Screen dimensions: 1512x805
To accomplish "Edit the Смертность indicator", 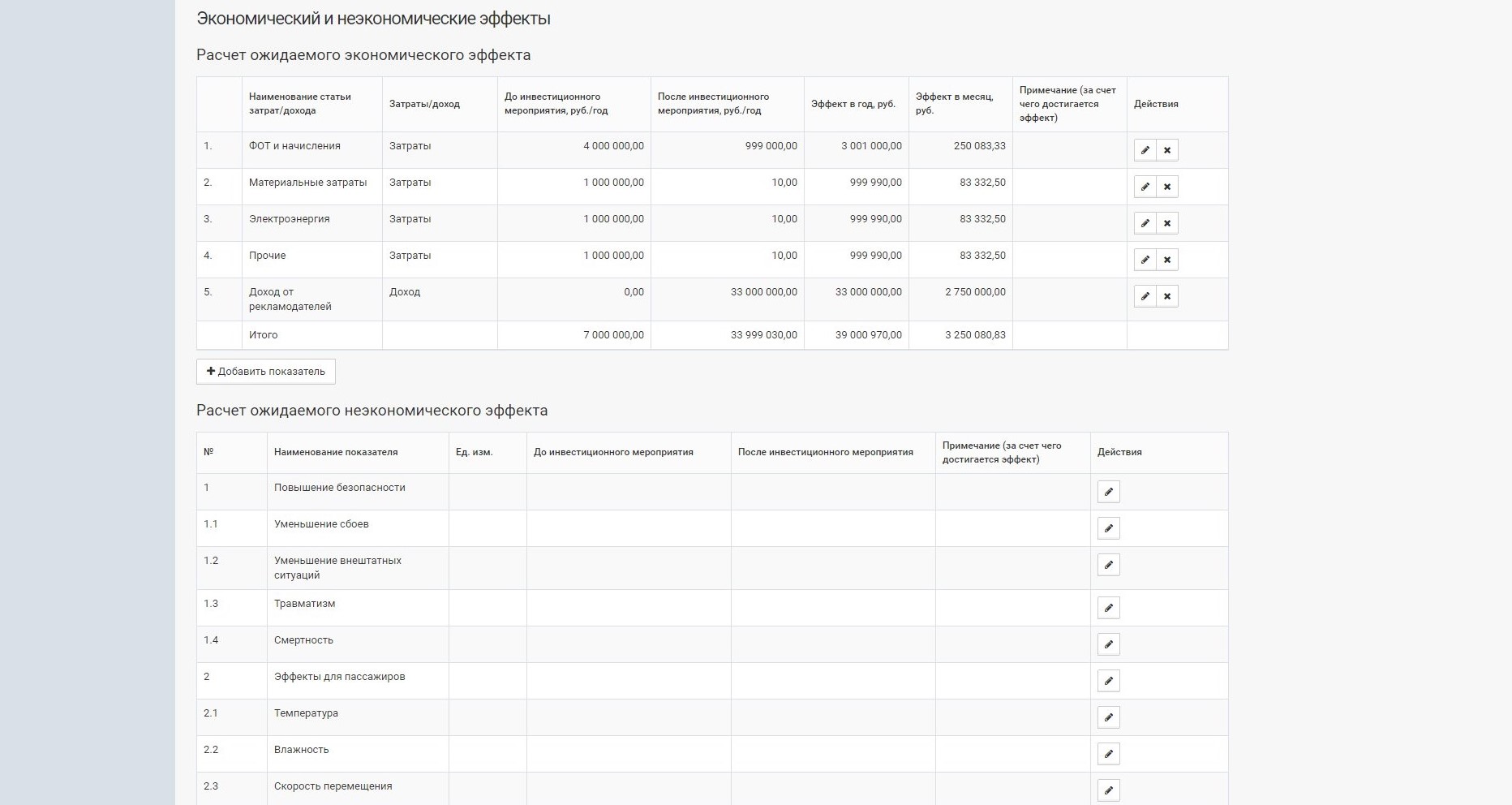I will 1109,644.
